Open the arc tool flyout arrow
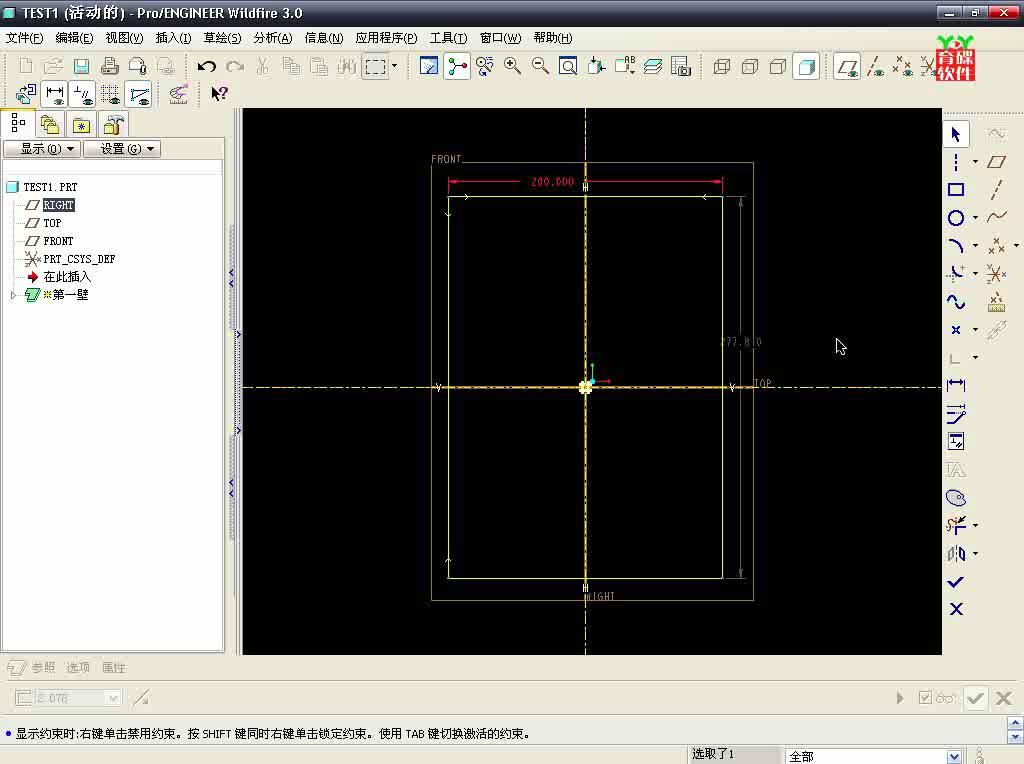Viewport: 1024px width, 764px height. (x=975, y=246)
